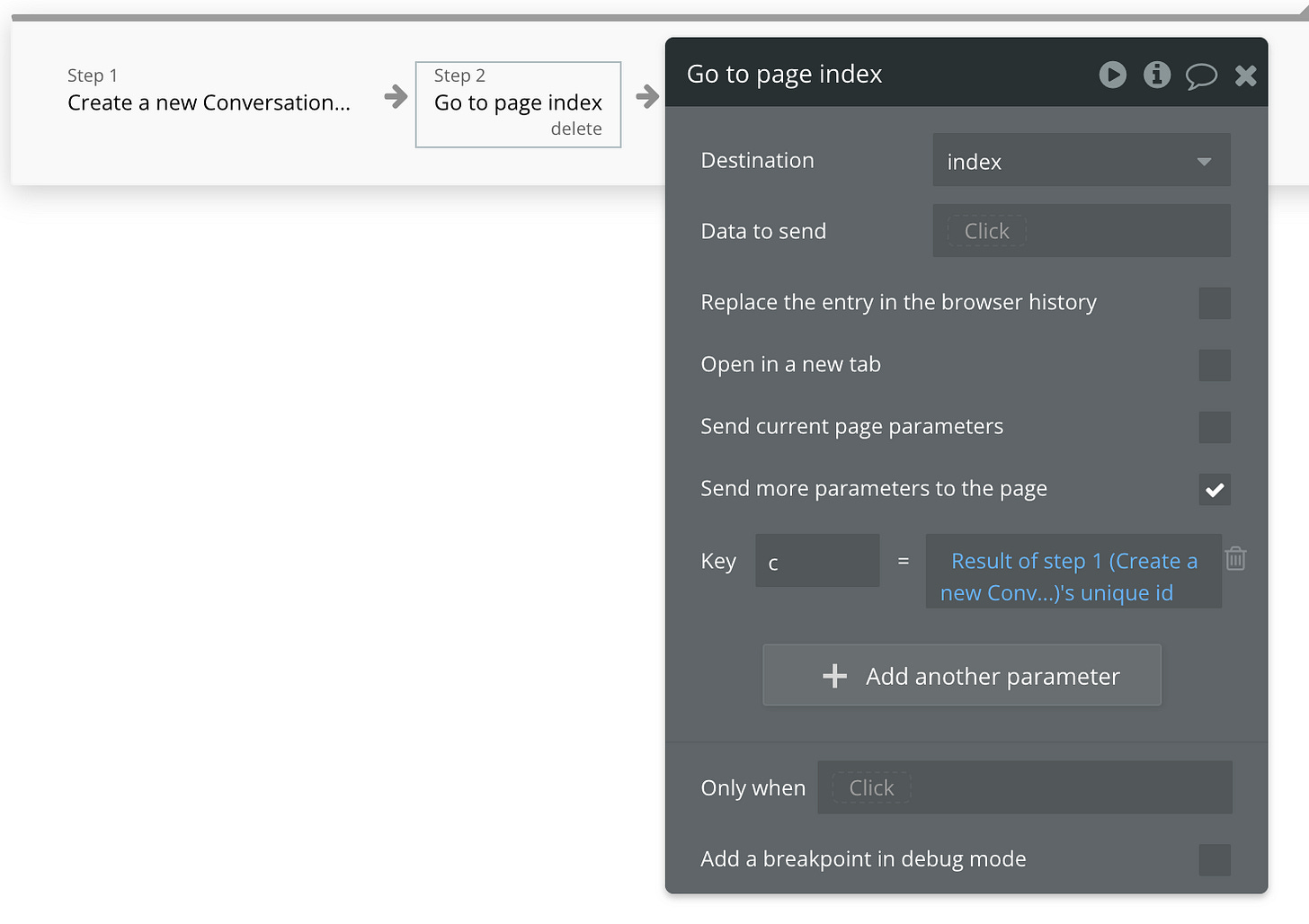Image resolution: width=1309 pixels, height=924 pixels.
Task: Delete the parameter with the trash icon
Action: 1236,558
